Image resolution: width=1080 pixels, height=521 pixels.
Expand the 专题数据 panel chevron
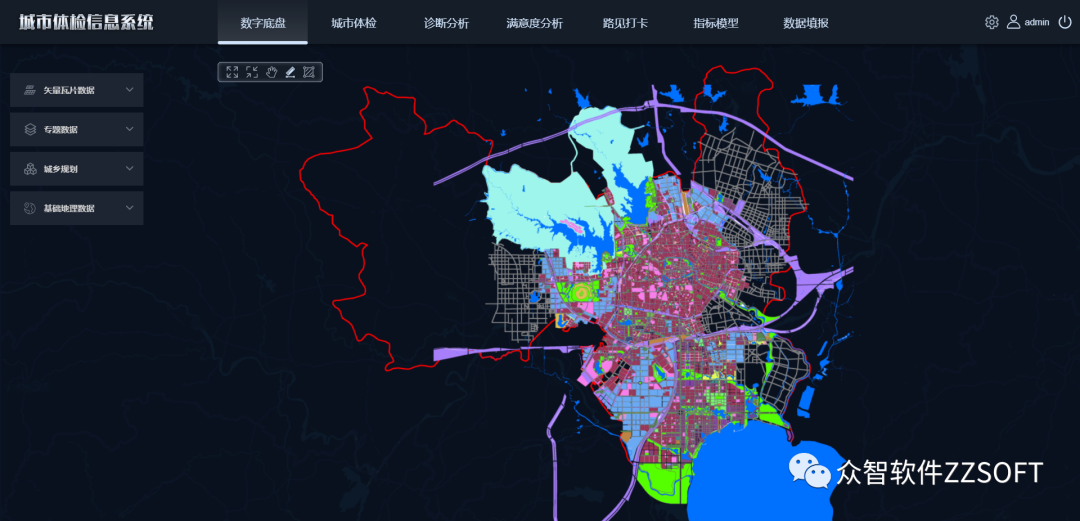130,129
